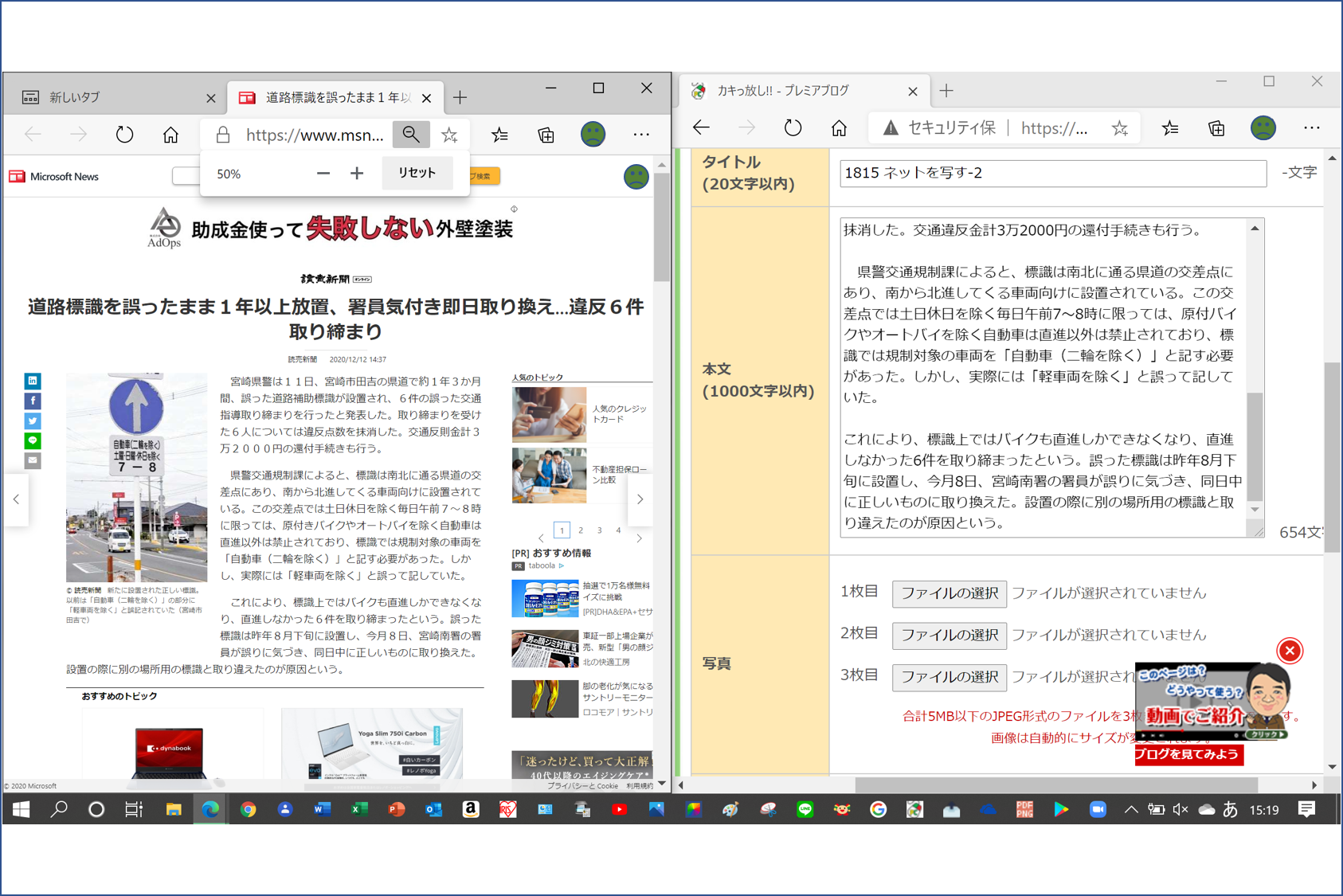1343x896 pixels.
Task: Click next article arrow on right edge
Action: click(640, 499)
